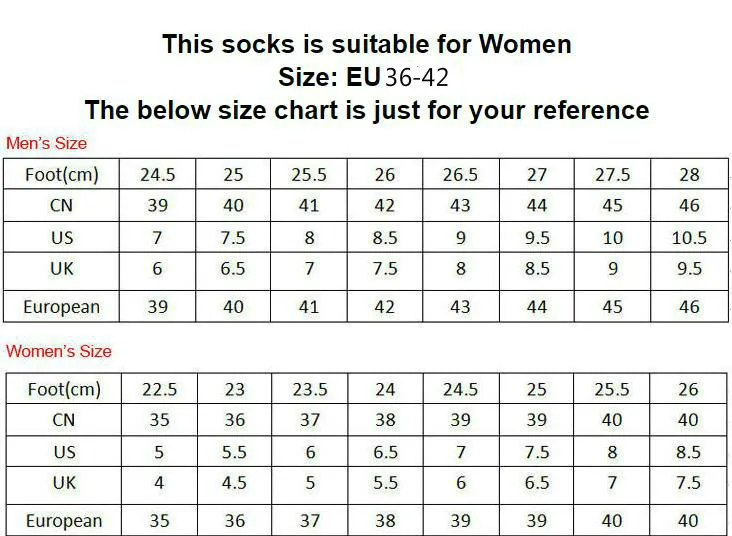The height and width of the screenshot is (536, 732).
Task: Click the 27.5 cm foot length cell
Action: [613, 175]
